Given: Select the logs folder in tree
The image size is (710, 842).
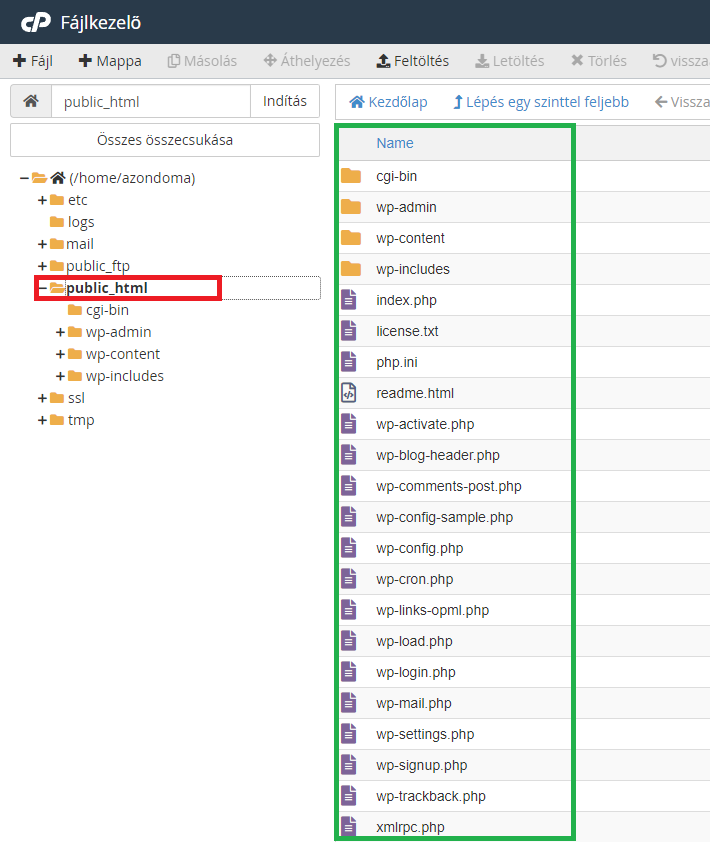Looking at the screenshot, I should [80, 222].
